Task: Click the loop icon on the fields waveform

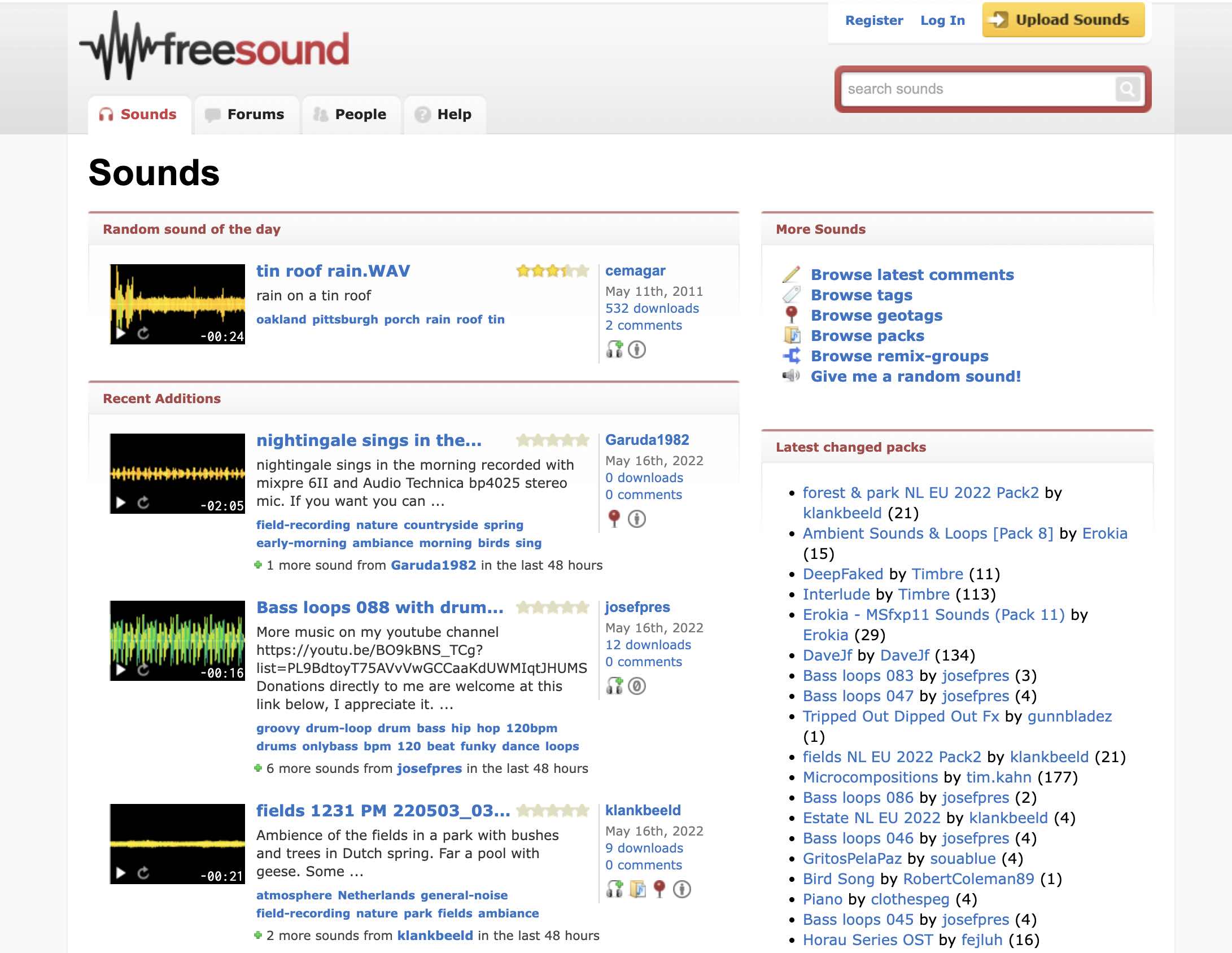Action: click(144, 872)
